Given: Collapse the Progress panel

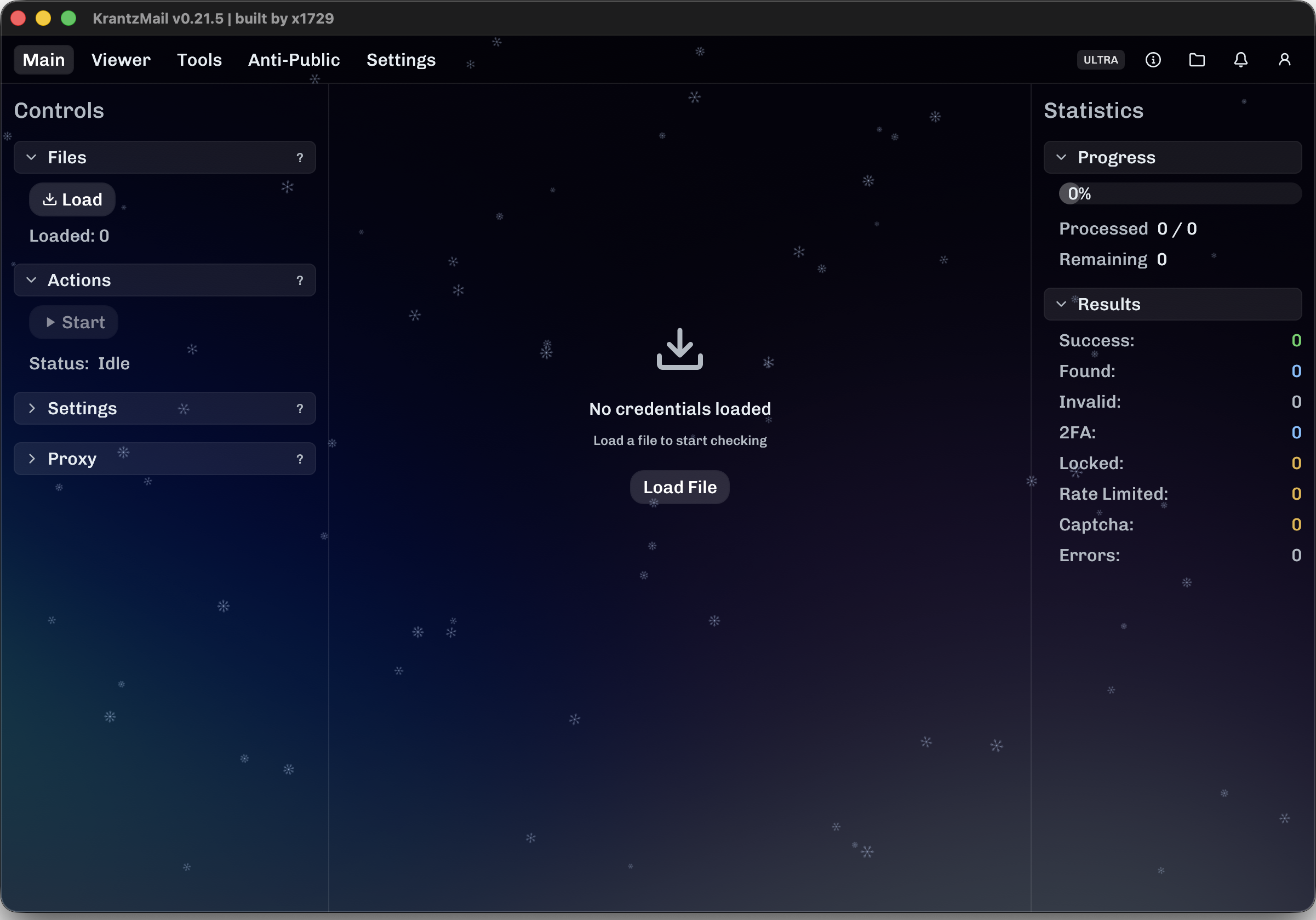Looking at the screenshot, I should pos(1061,158).
